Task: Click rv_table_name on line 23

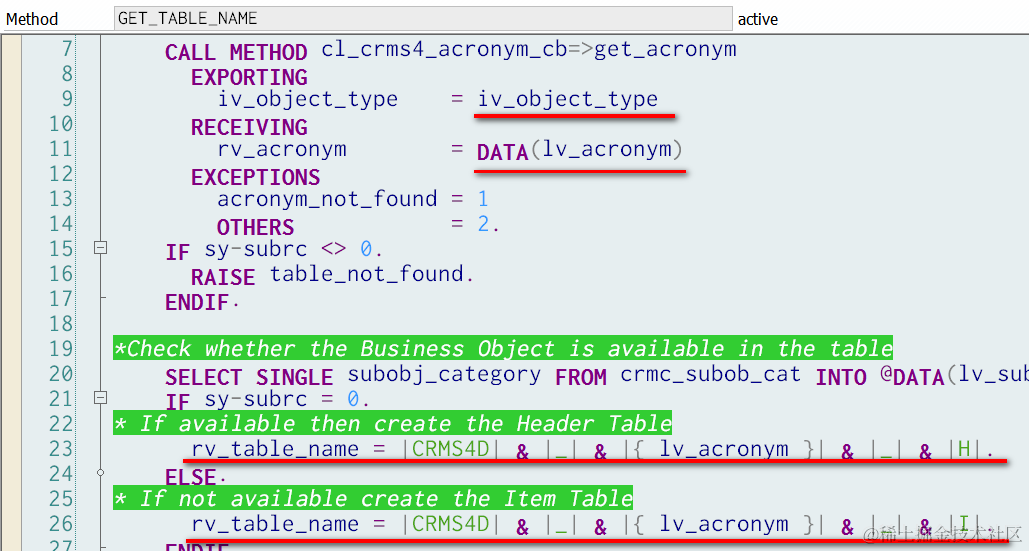Action: coord(276,449)
